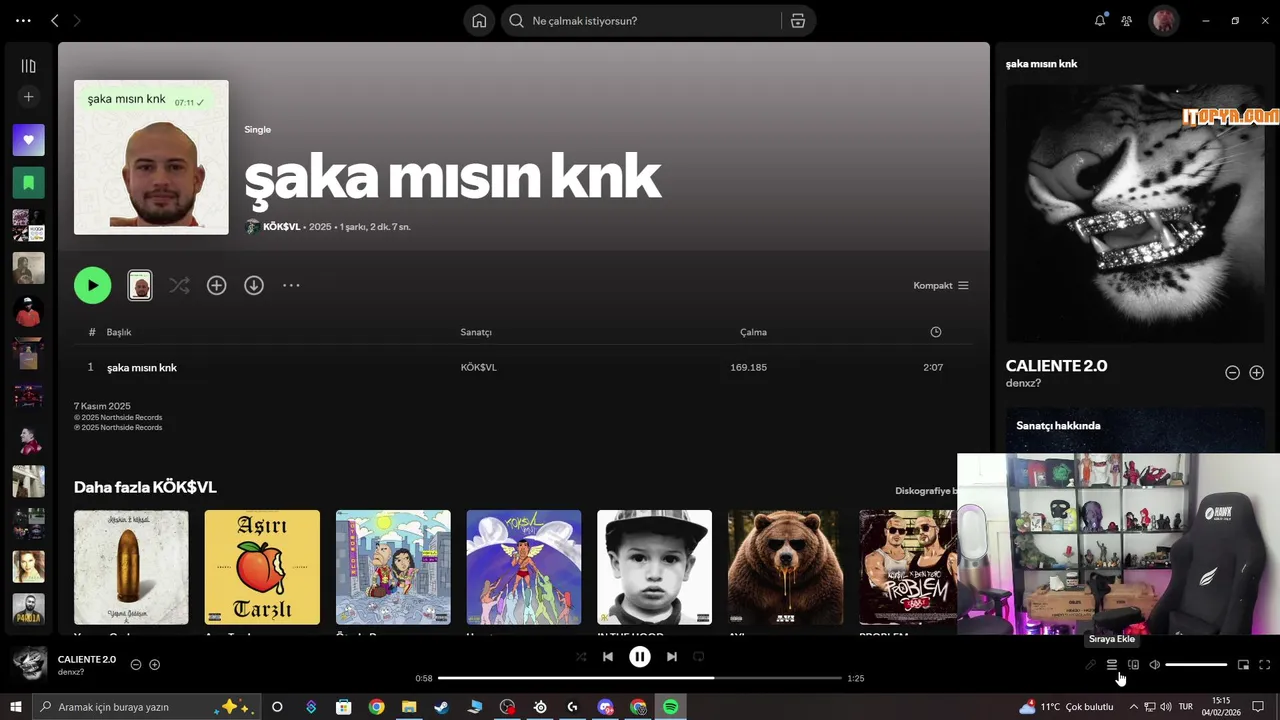Open the notifications bell
This screenshot has height=720, width=1280.
click(x=1100, y=20)
